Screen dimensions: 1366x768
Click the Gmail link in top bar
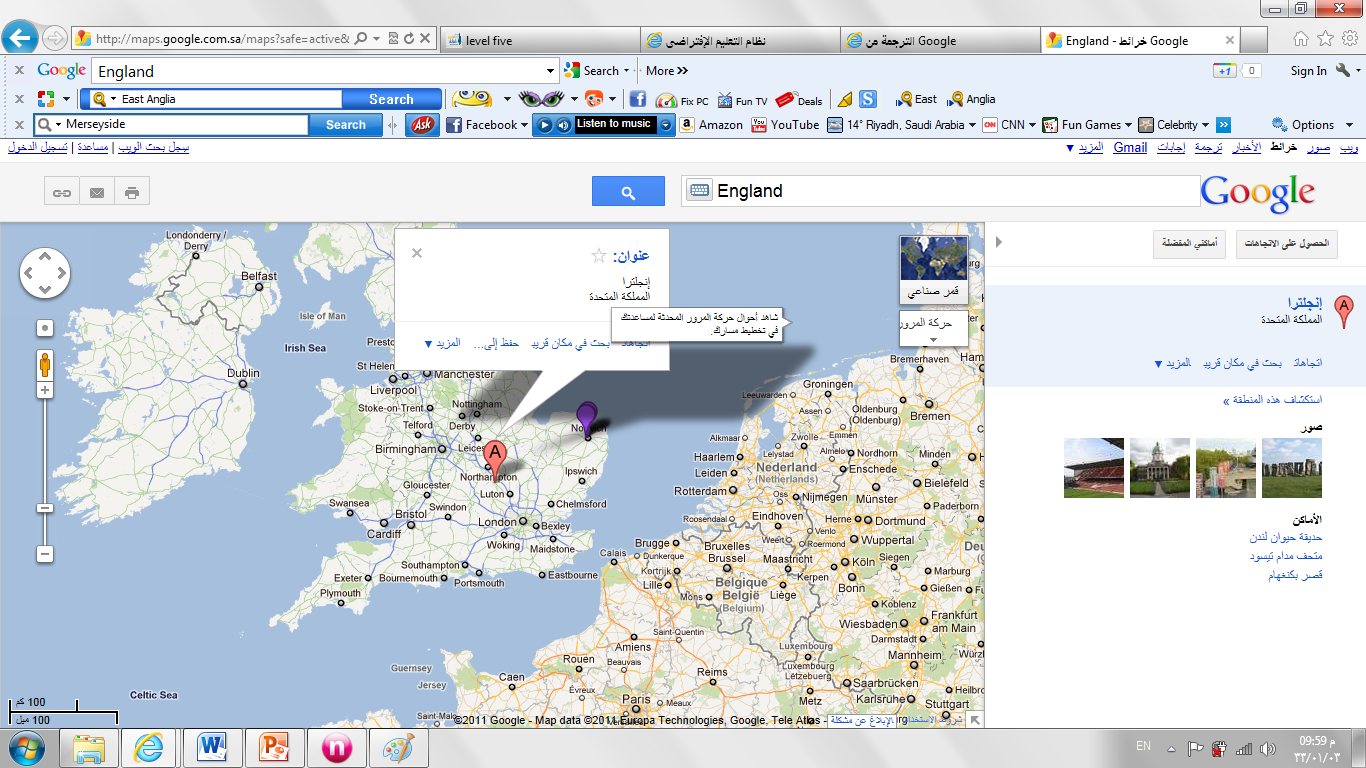(1130, 148)
